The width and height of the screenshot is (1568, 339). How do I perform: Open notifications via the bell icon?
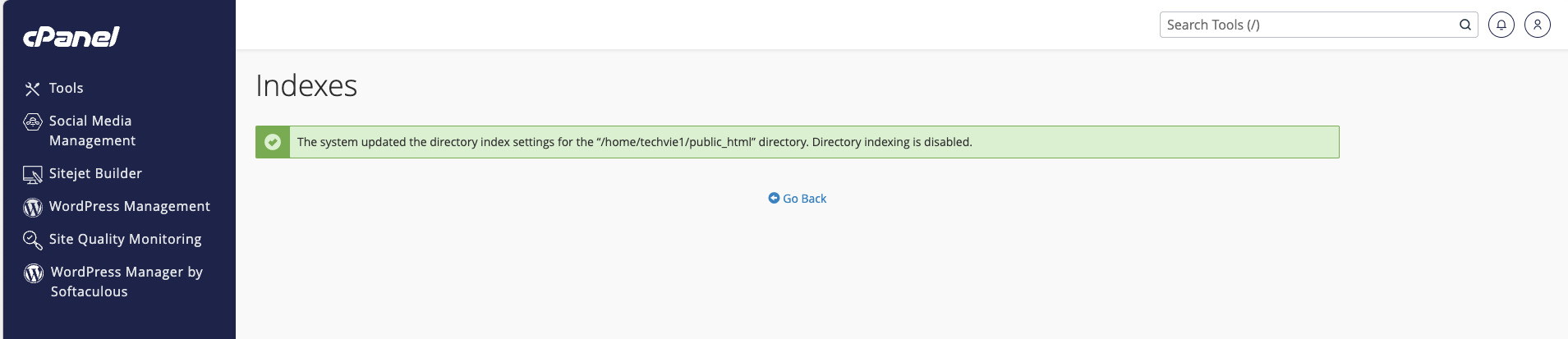(1501, 25)
